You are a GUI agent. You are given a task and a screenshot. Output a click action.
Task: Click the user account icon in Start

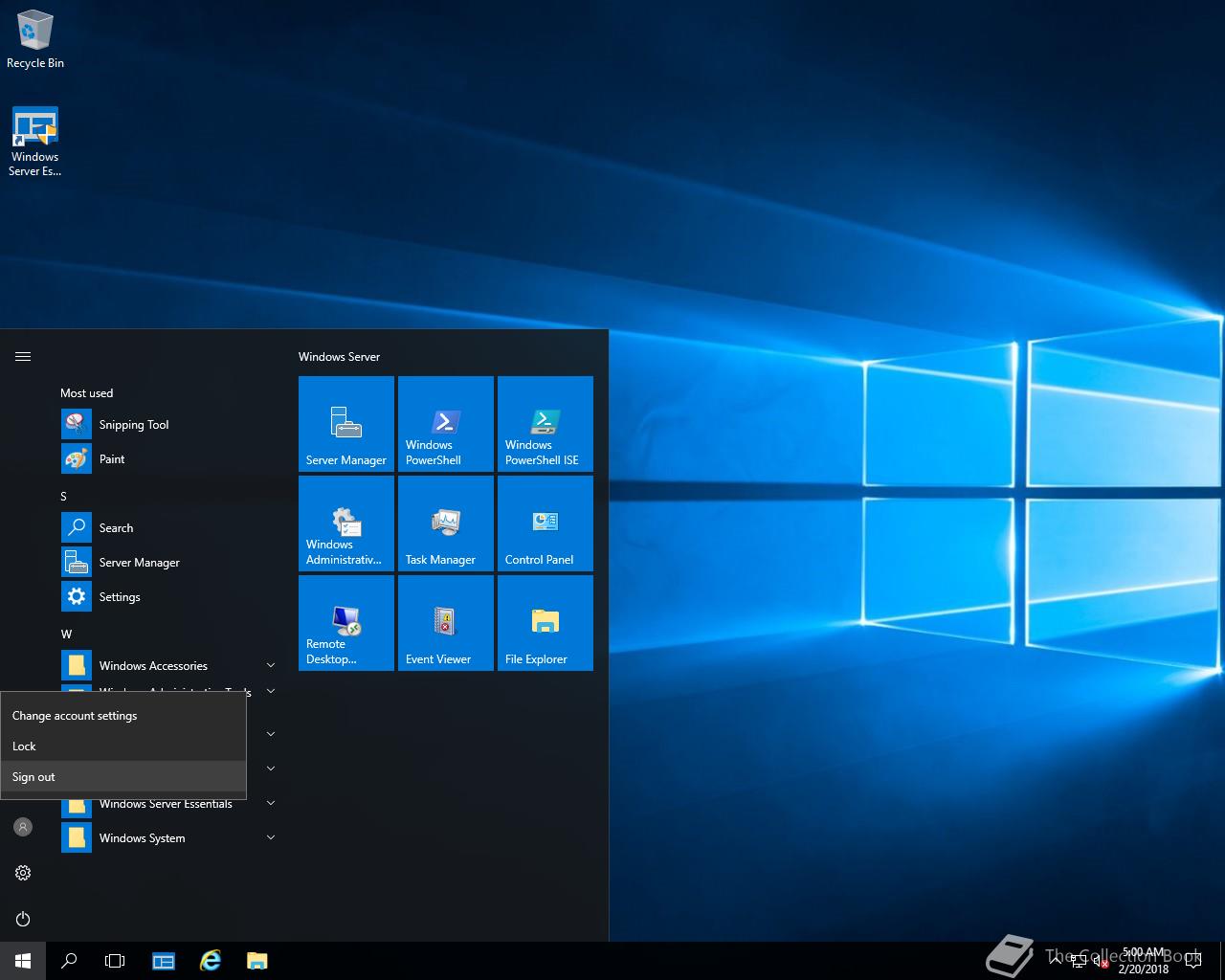coord(23,827)
